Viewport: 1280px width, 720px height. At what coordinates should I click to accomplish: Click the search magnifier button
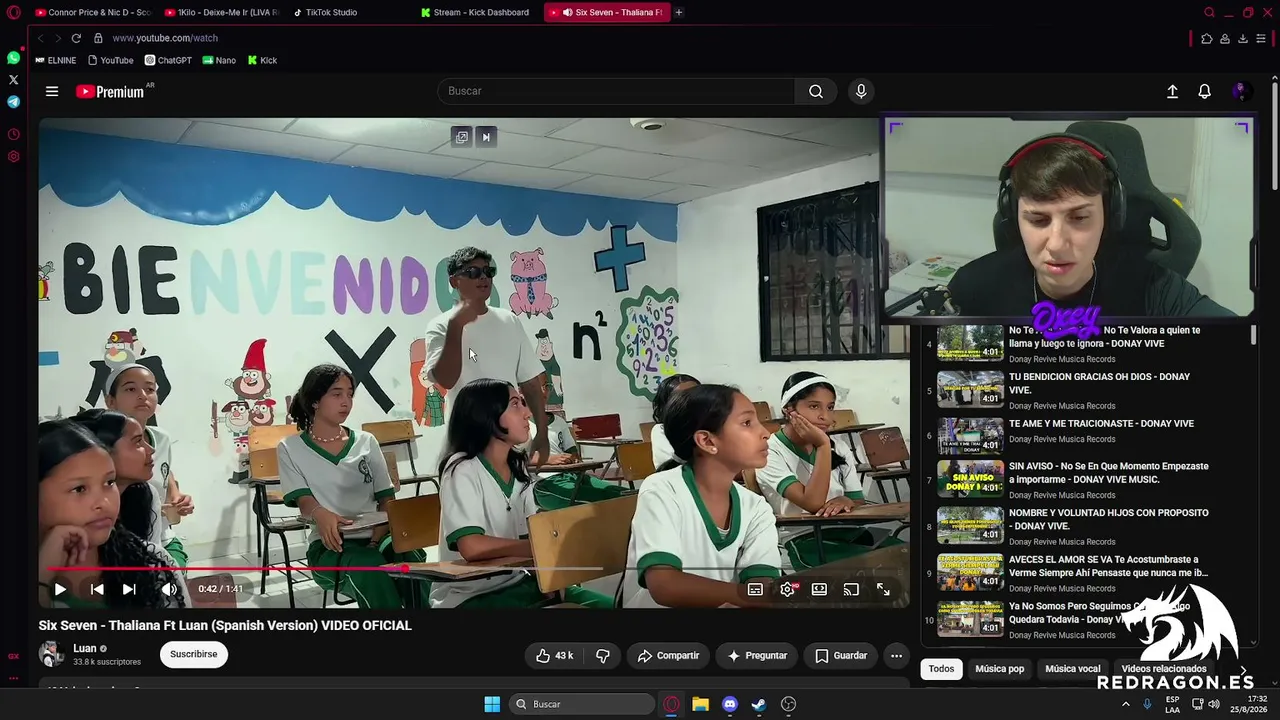point(816,91)
